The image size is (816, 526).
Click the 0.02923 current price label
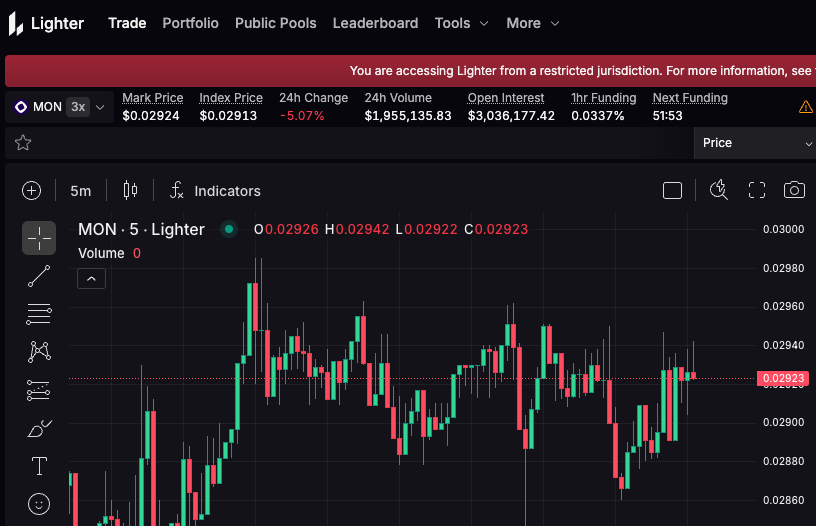pos(783,378)
